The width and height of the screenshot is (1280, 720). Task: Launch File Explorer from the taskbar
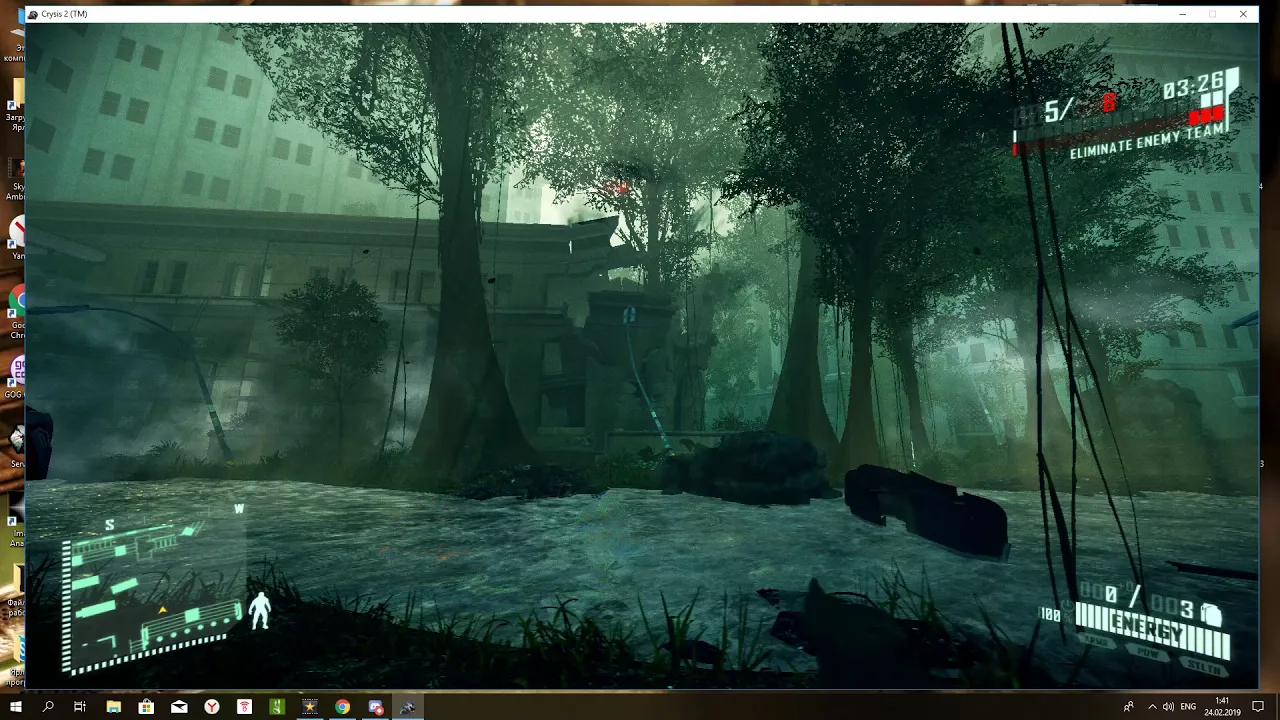click(x=113, y=707)
